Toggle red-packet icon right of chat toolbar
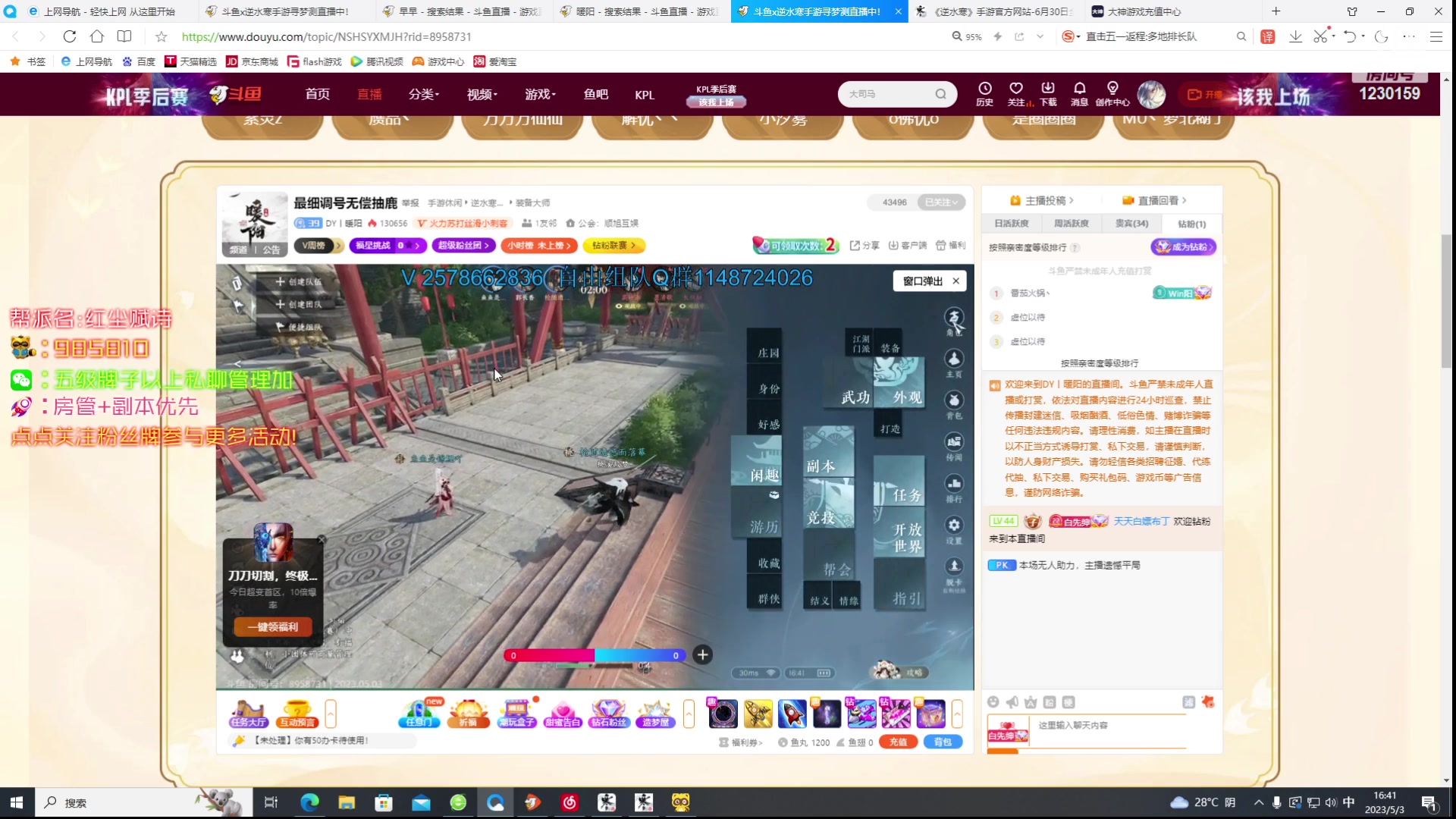This screenshot has width=1456, height=819. pos(1208,702)
